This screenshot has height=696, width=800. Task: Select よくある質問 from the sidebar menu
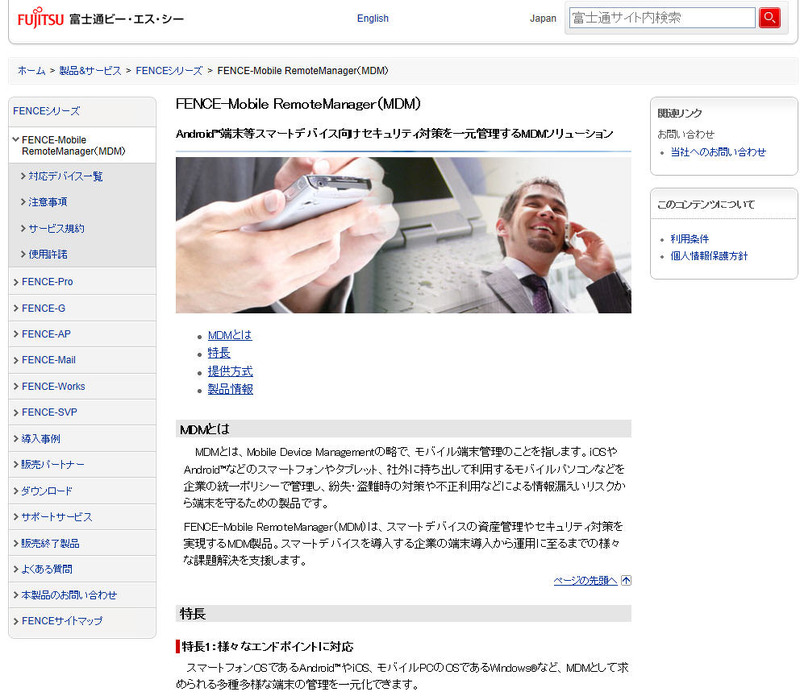pyautogui.click(x=47, y=569)
